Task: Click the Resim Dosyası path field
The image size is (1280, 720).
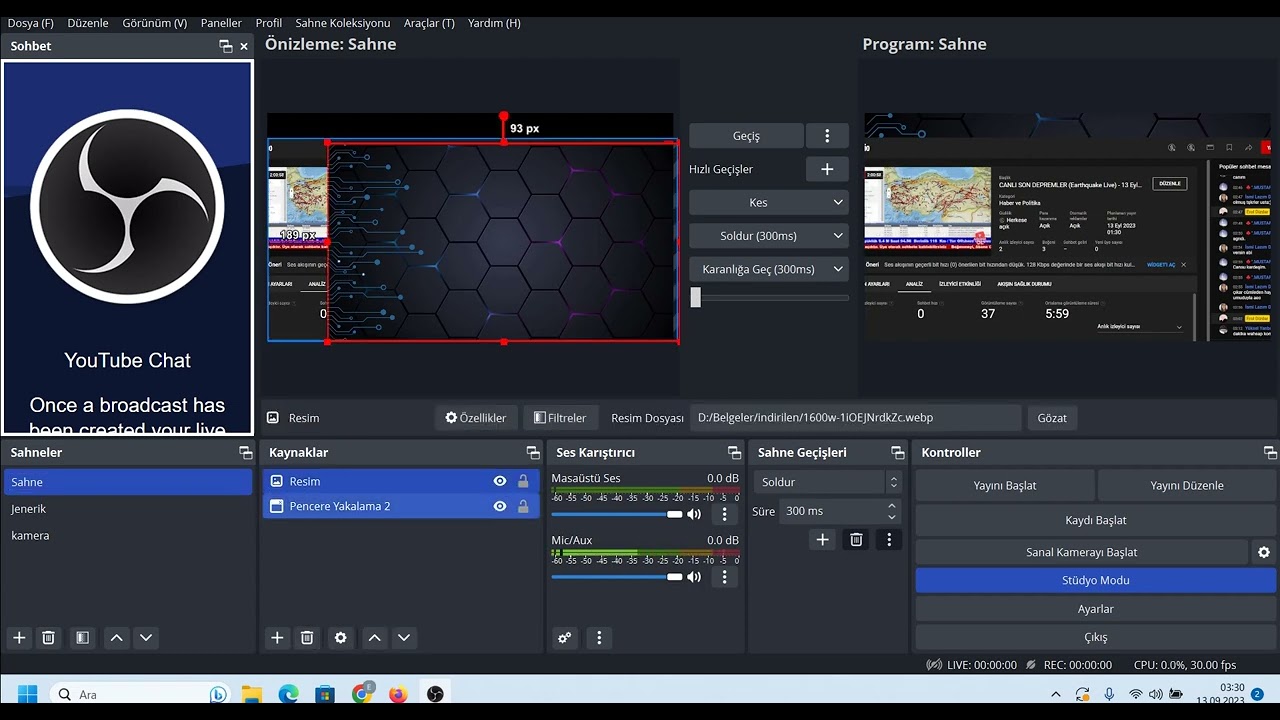Action: click(x=855, y=418)
